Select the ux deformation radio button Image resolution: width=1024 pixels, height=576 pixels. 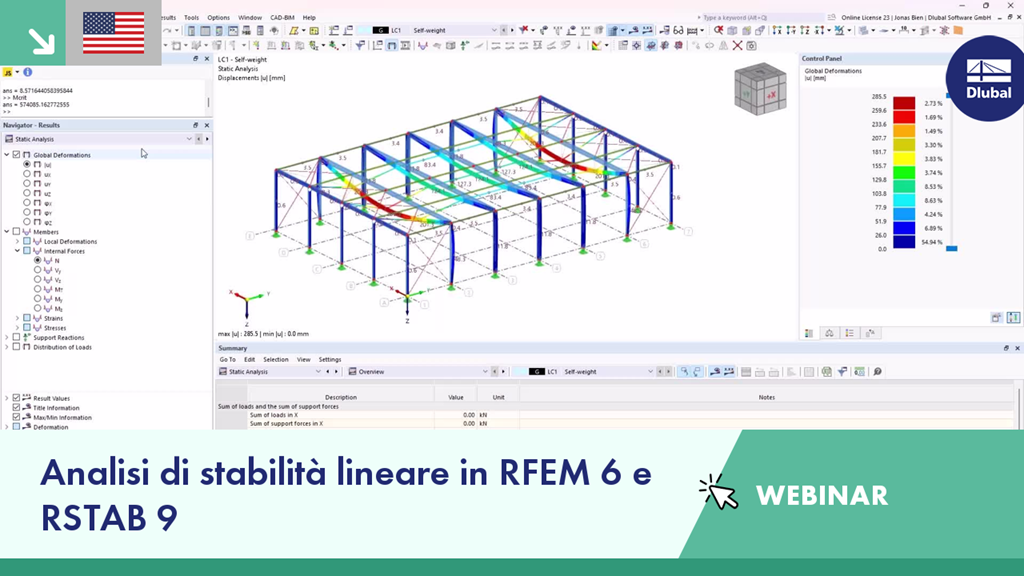tap(27, 174)
